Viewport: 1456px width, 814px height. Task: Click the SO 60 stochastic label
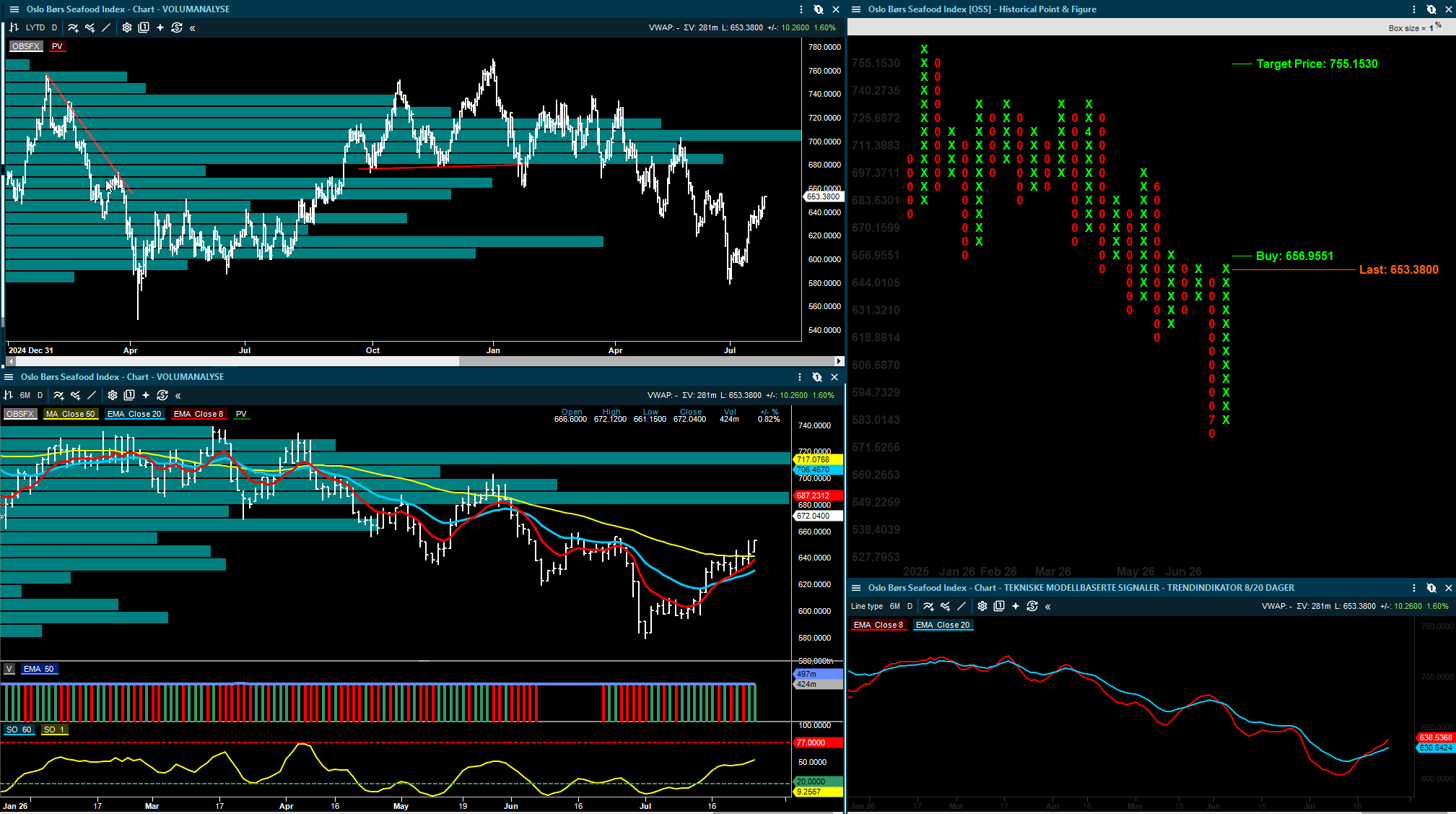[19, 729]
